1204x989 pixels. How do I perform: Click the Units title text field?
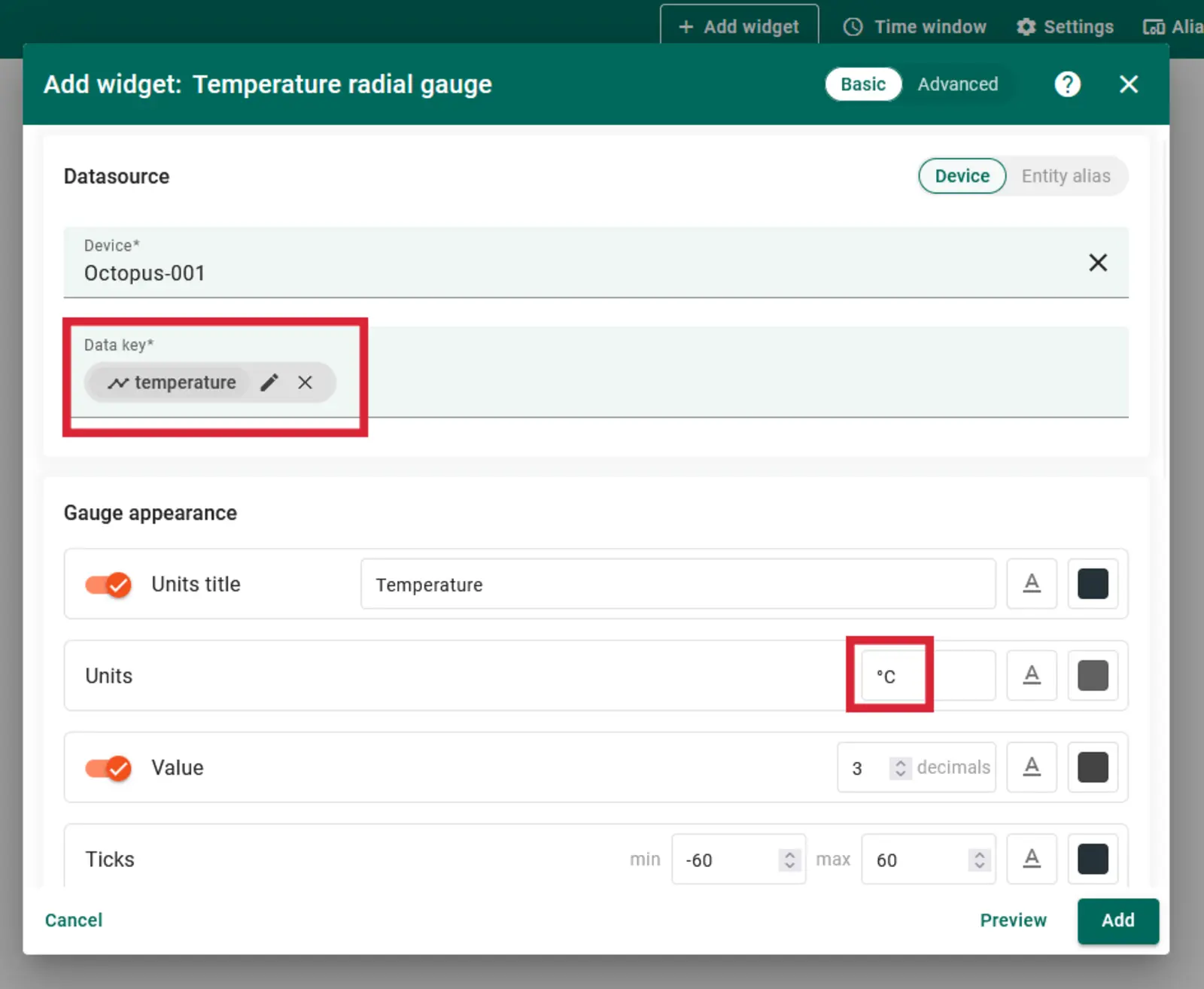click(x=677, y=584)
